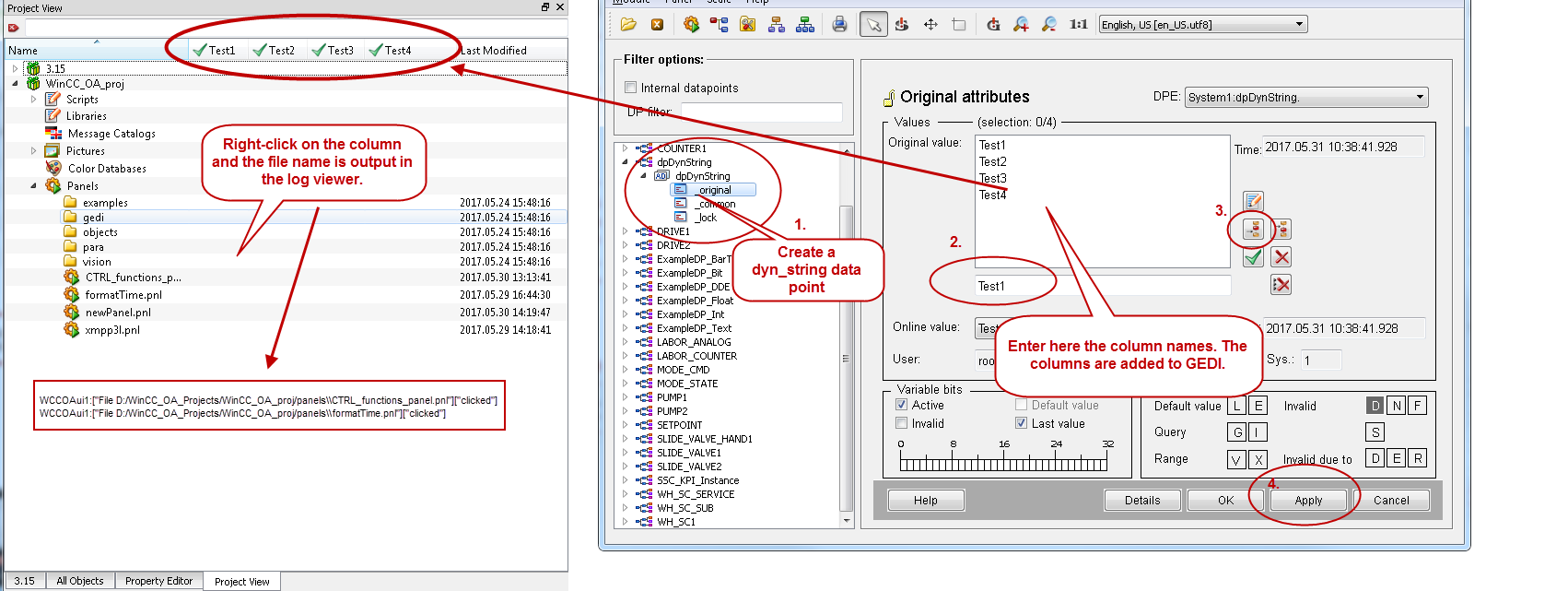The height and width of the screenshot is (591, 1568).
Task: Click the pencil edit value icon
Action: 1253,201
